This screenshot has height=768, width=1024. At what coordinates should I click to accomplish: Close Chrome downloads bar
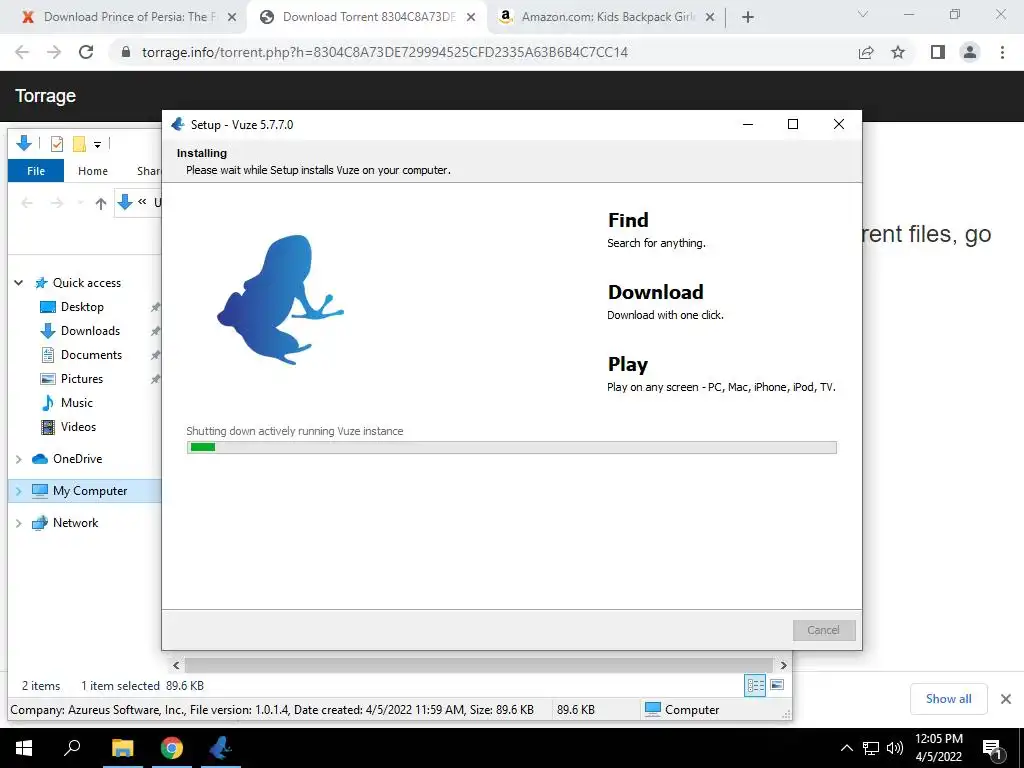click(1006, 699)
